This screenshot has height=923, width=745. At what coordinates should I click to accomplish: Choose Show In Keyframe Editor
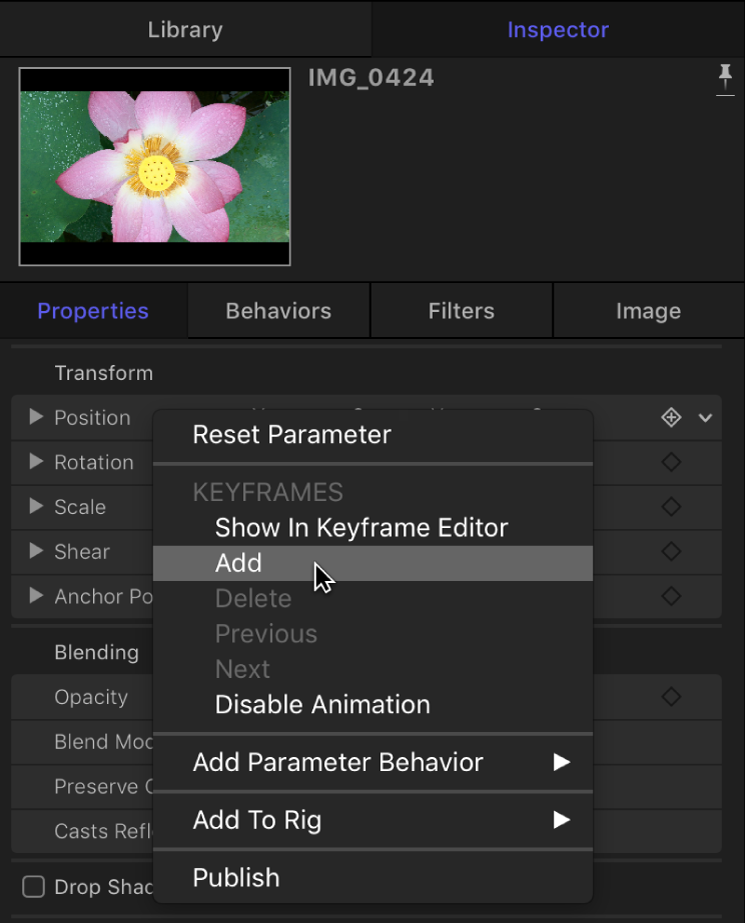360,527
